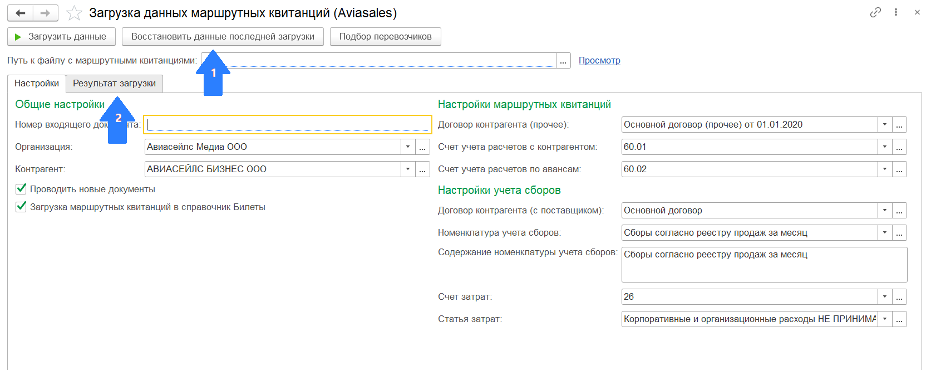Follow the Просмотр link

coord(599,60)
